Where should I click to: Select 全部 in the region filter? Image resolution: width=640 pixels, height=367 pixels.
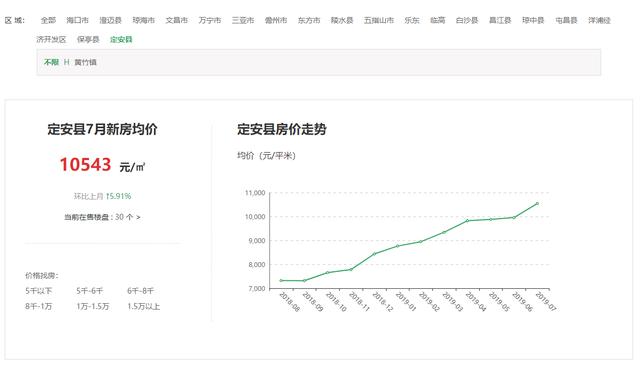click(x=48, y=20)
